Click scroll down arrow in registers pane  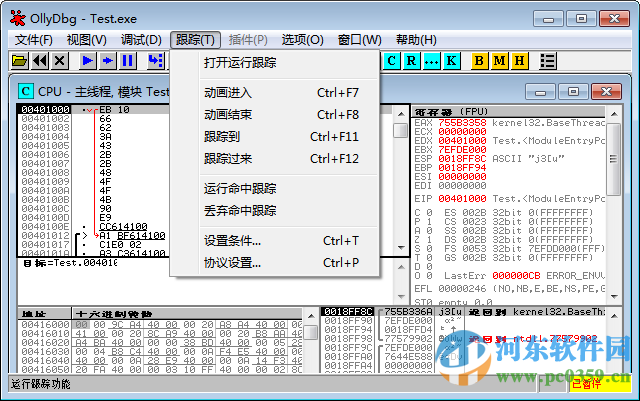tap(614, 297)
